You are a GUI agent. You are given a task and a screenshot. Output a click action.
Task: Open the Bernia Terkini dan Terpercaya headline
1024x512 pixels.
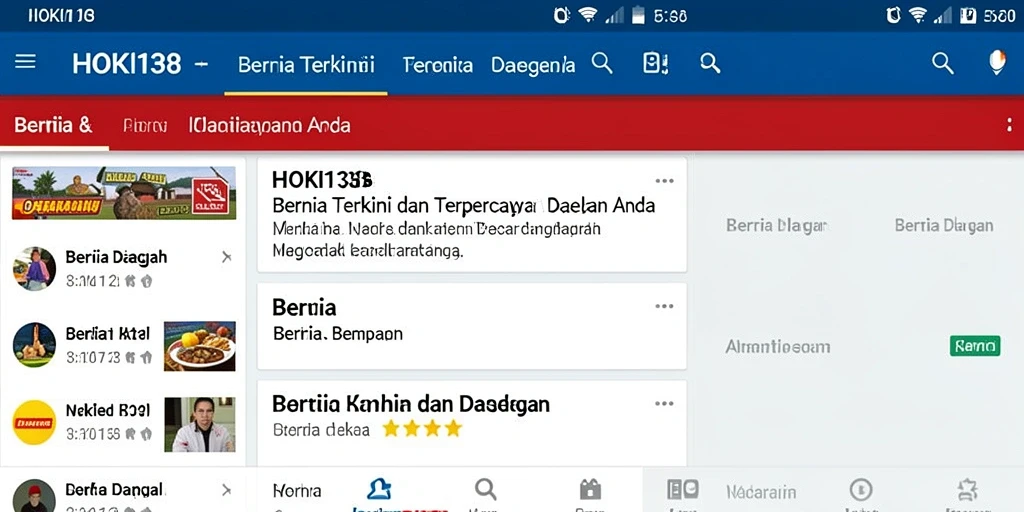click(x=463, y=206)
